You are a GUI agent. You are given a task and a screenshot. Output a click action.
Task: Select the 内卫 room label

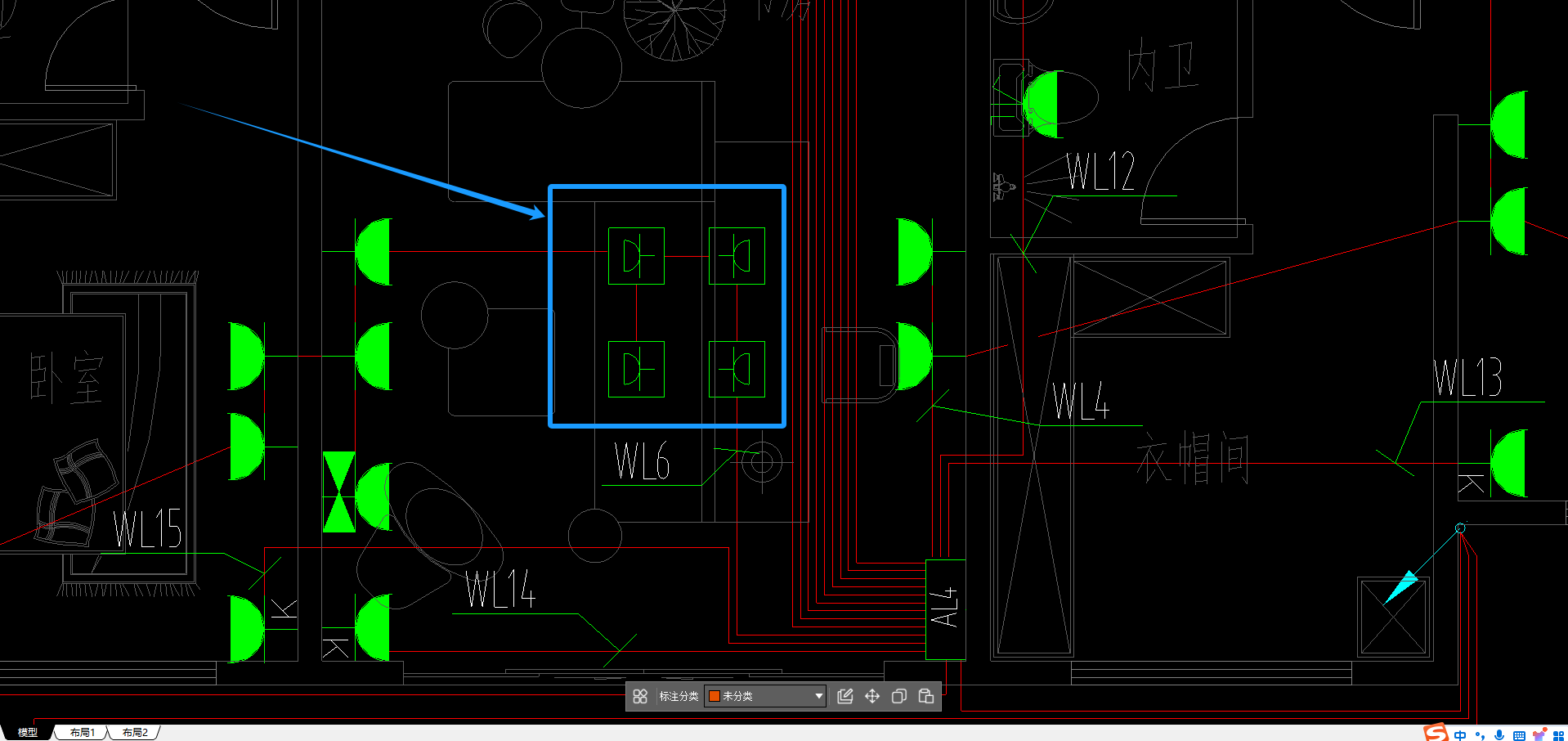[x=1162, y=65]
